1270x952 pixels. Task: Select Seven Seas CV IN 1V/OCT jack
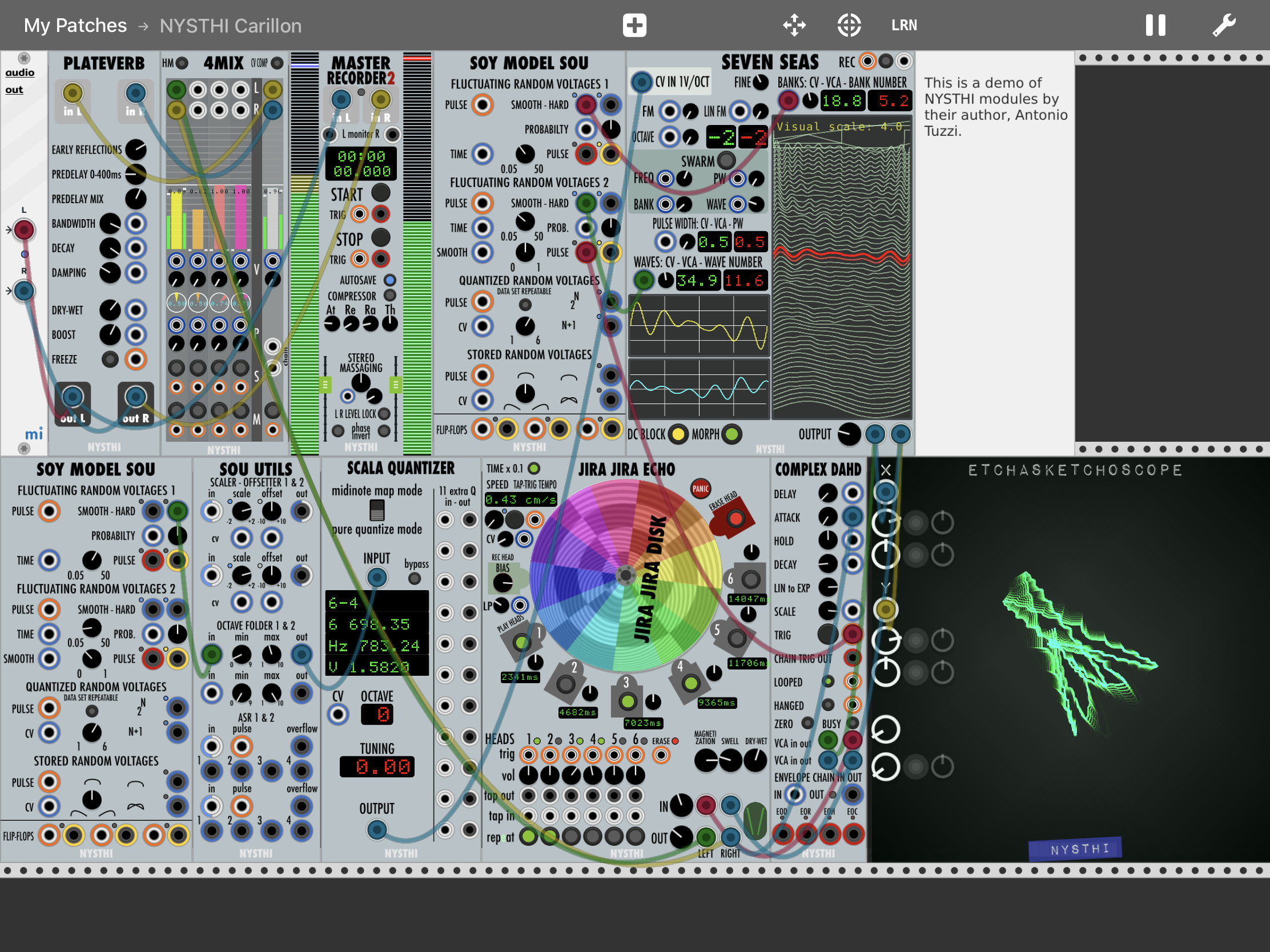[x=641, y=82]
